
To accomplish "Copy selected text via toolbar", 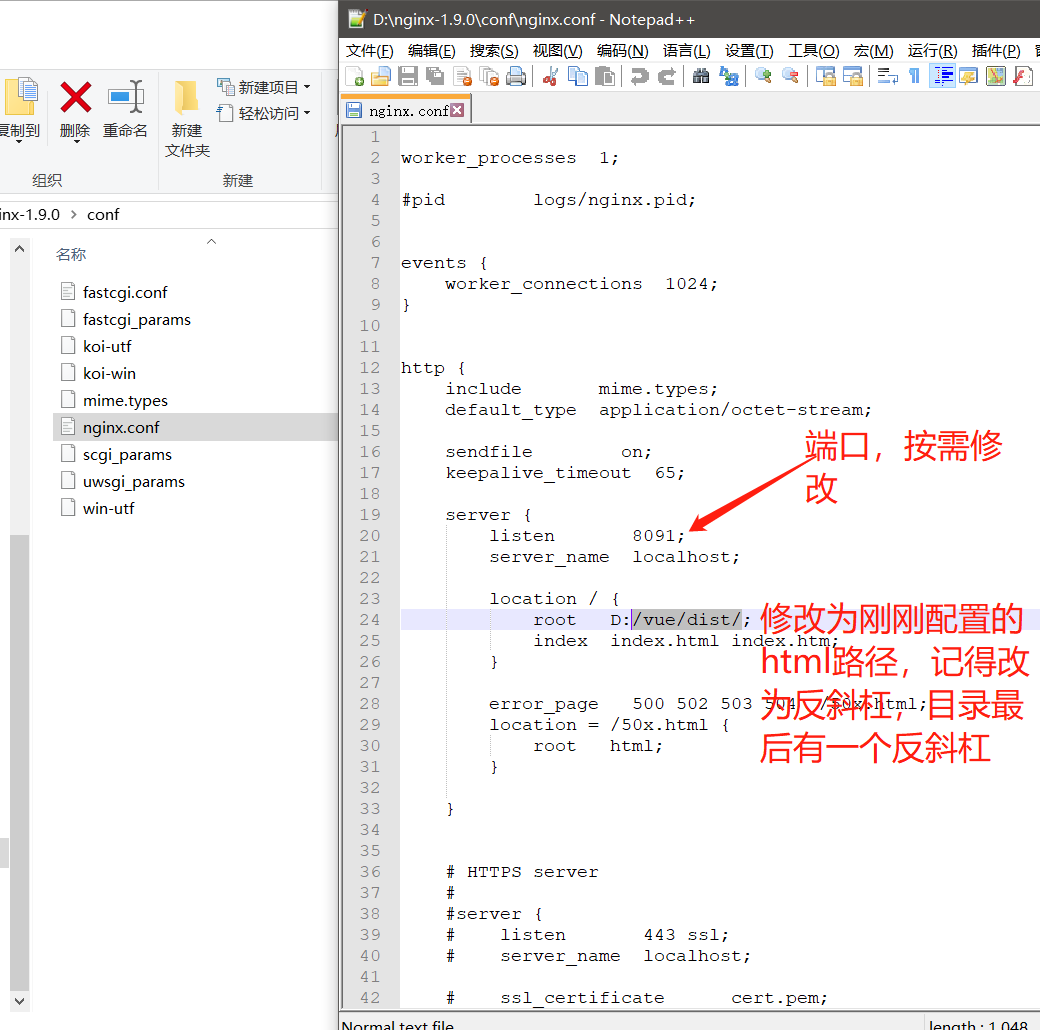I will tap(578, 76).
